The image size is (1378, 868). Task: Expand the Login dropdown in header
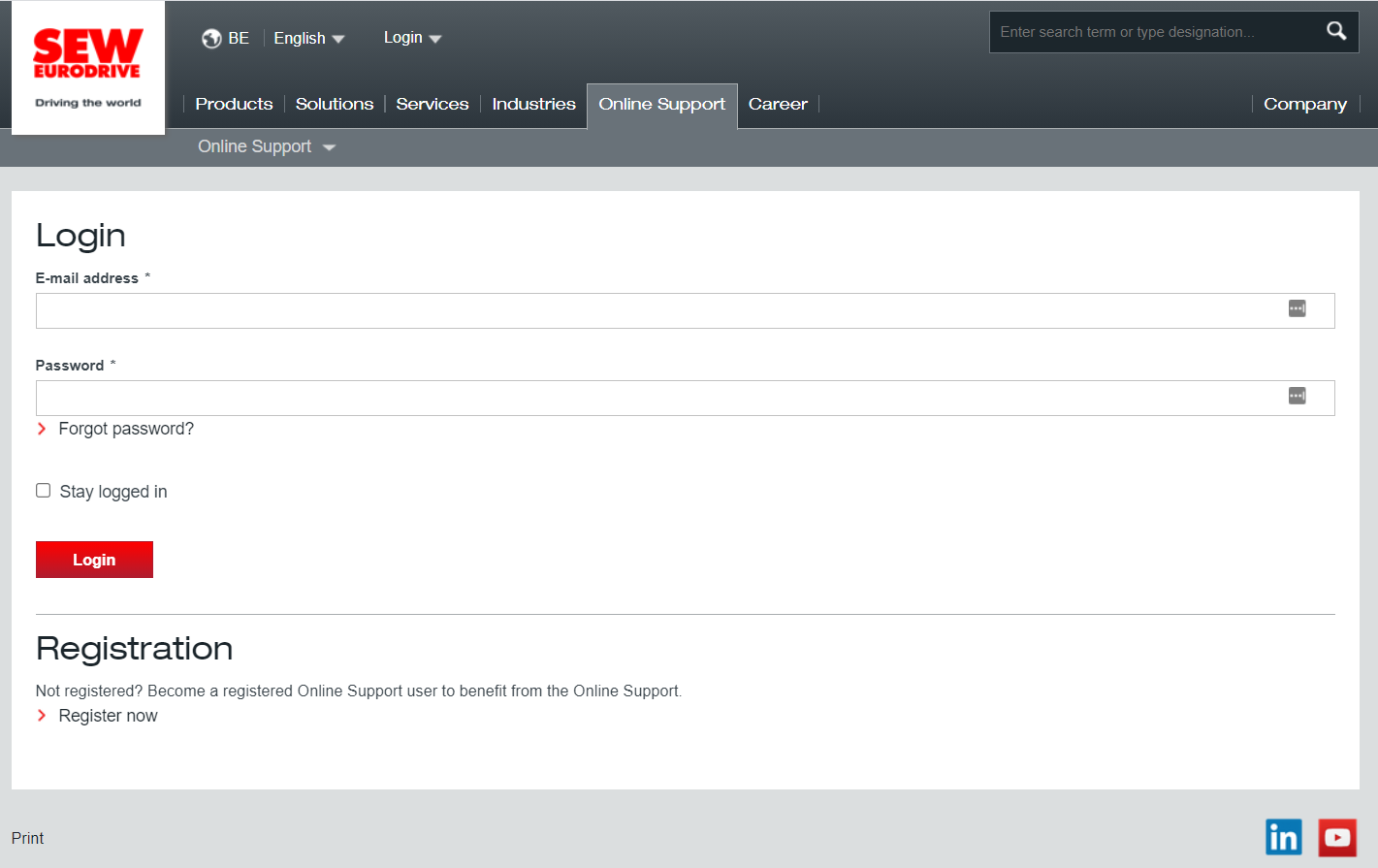412,38
